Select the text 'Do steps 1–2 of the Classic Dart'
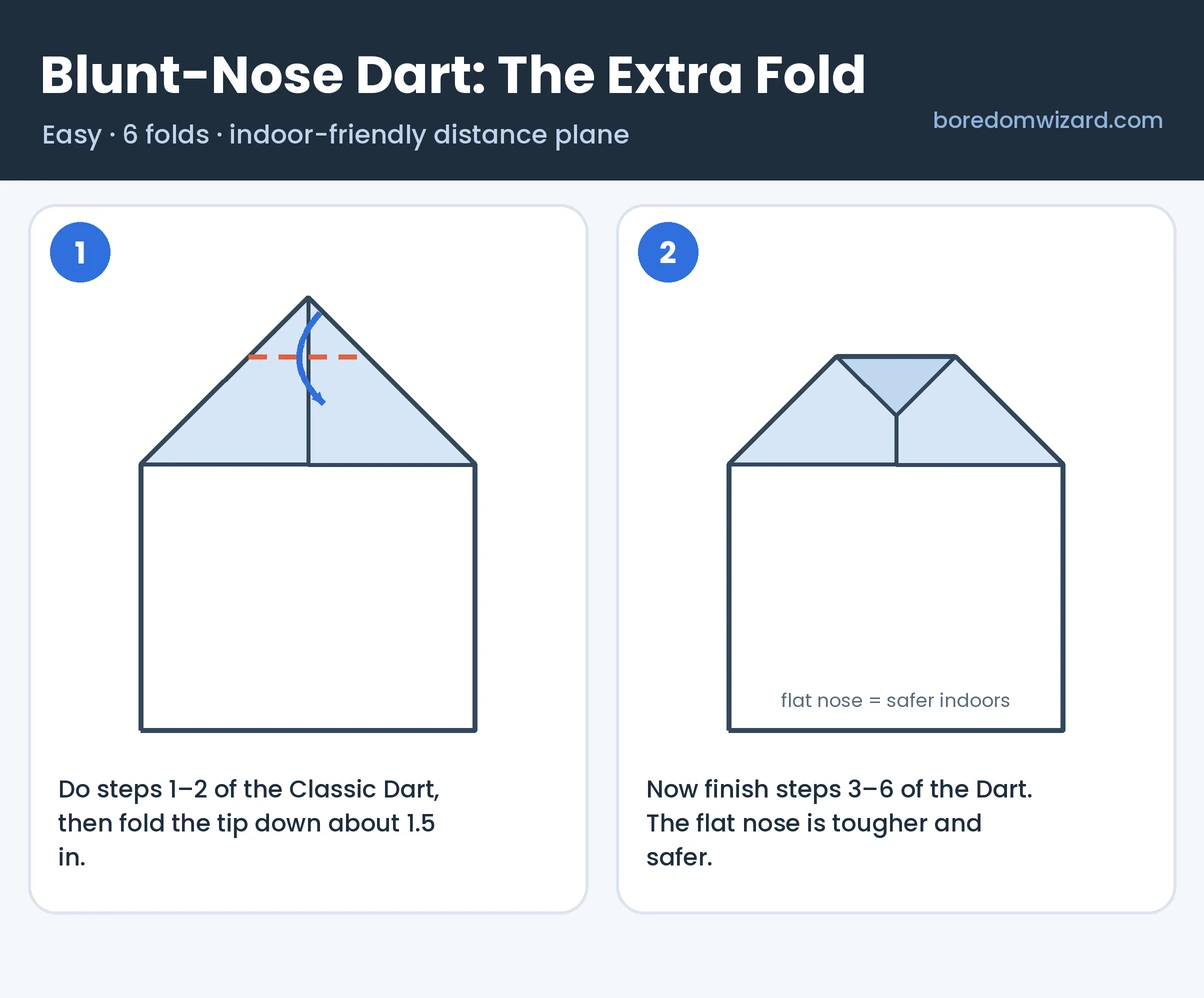The image size is (1204, 998). (246, 789)
